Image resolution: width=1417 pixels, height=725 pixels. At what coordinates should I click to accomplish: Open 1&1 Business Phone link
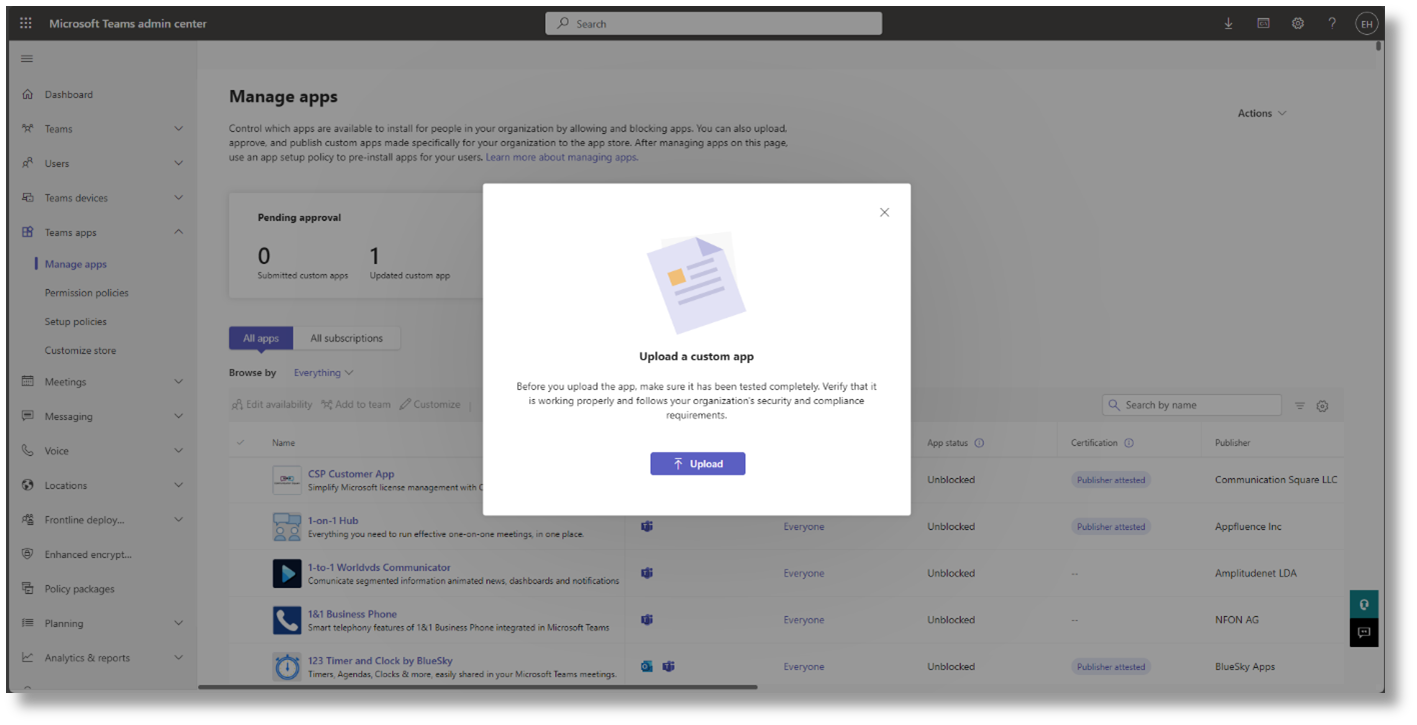(352, 614)
